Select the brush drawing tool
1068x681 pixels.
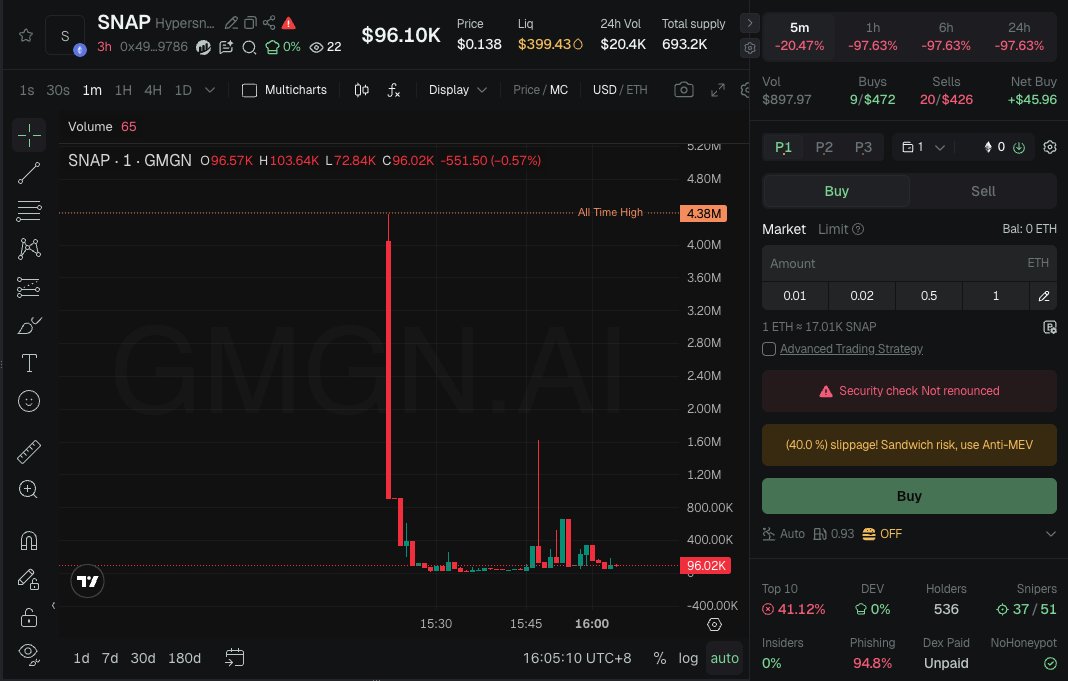coord(29,326)
